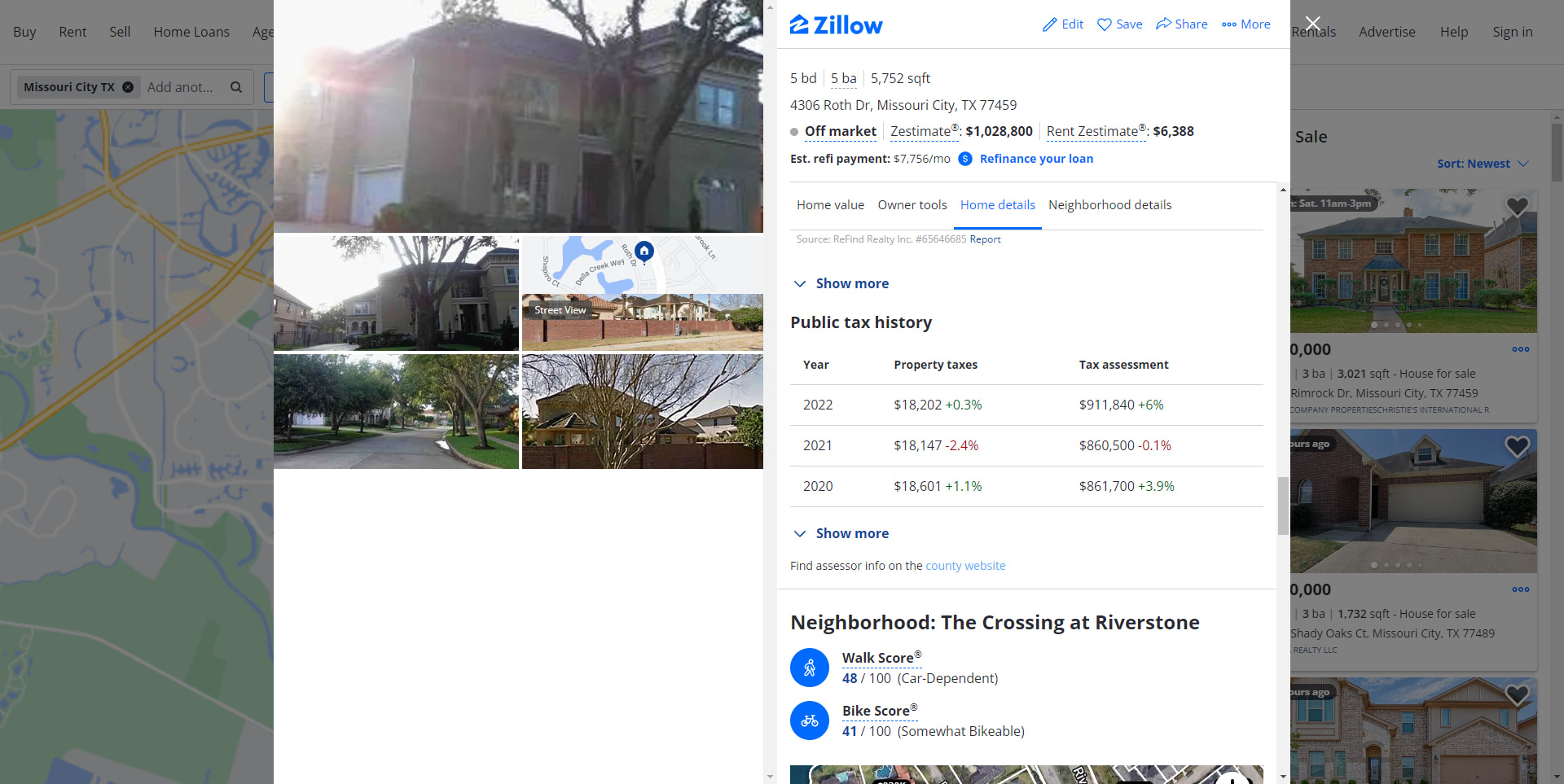The width and height of the screenshot is (1564, 784).
Task: Open options menu for Rimrock Dr listing
Action: (1521, 349)
